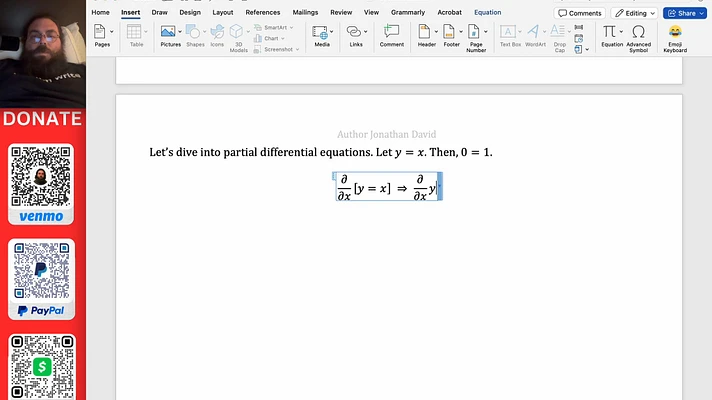Viewport: 712px width, 400px height.
Task: Click the Date and Time icon
Action: point(578,39)
